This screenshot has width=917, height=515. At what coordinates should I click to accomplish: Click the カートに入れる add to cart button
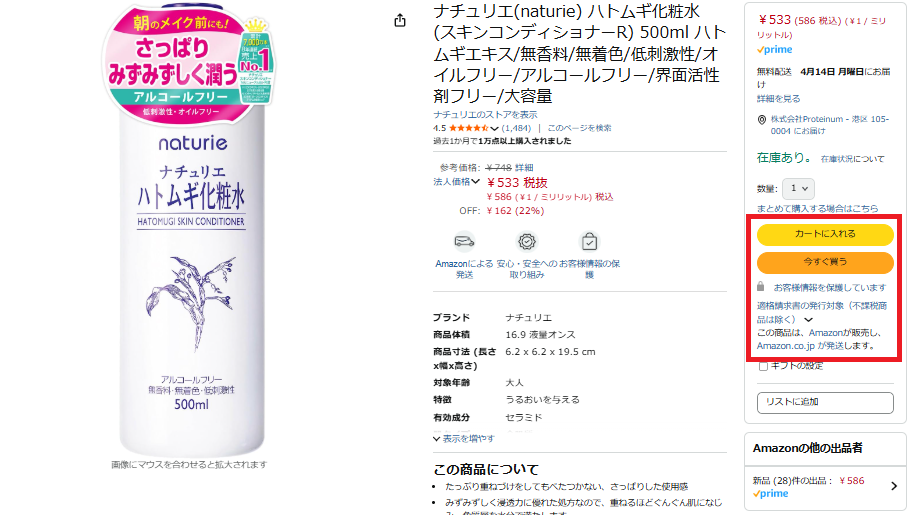[x=825, y=234]
